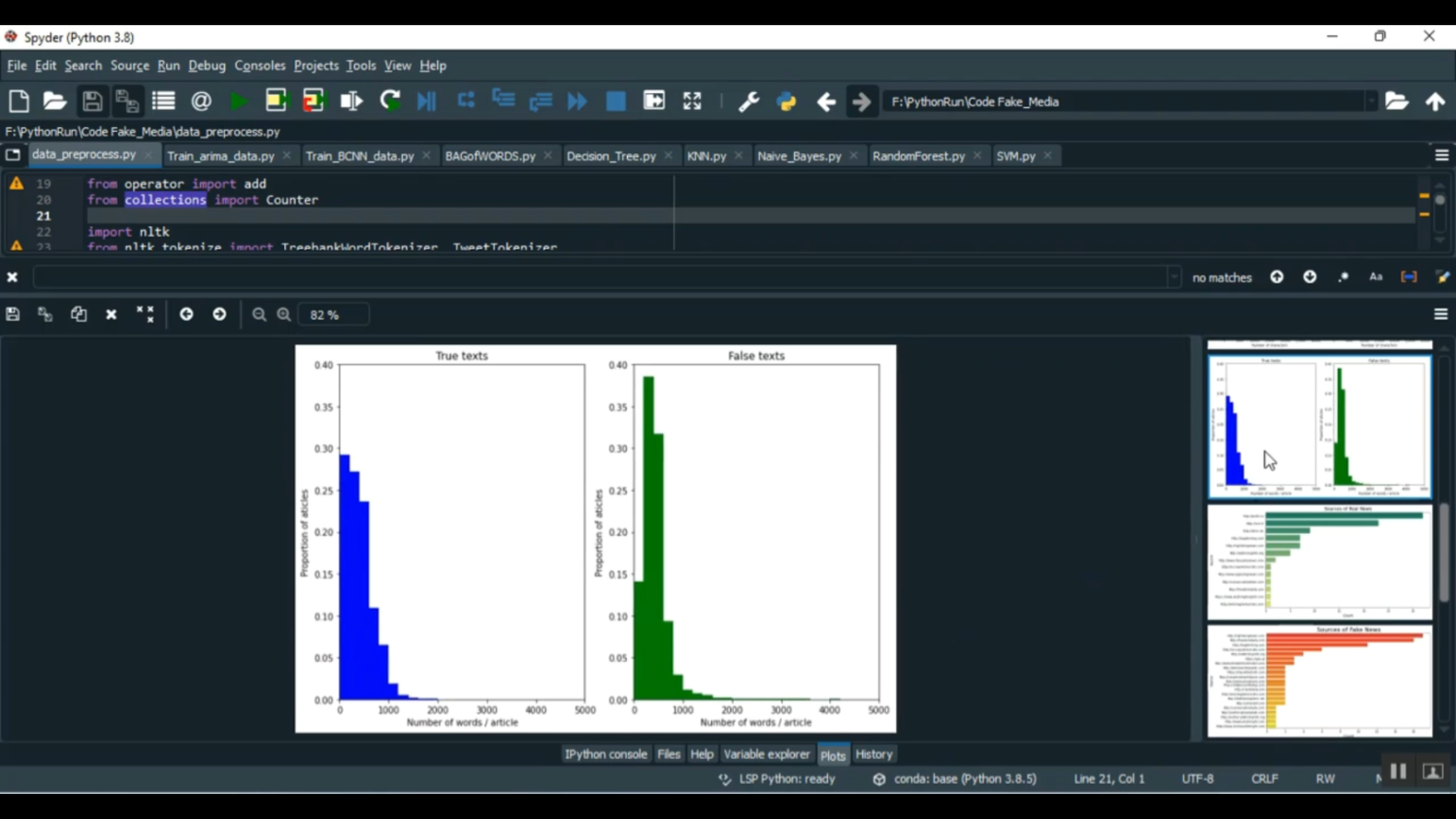The image size is (1456, 819).
Task: Switch to the Variable explorer pane
Action: point(766,754)
